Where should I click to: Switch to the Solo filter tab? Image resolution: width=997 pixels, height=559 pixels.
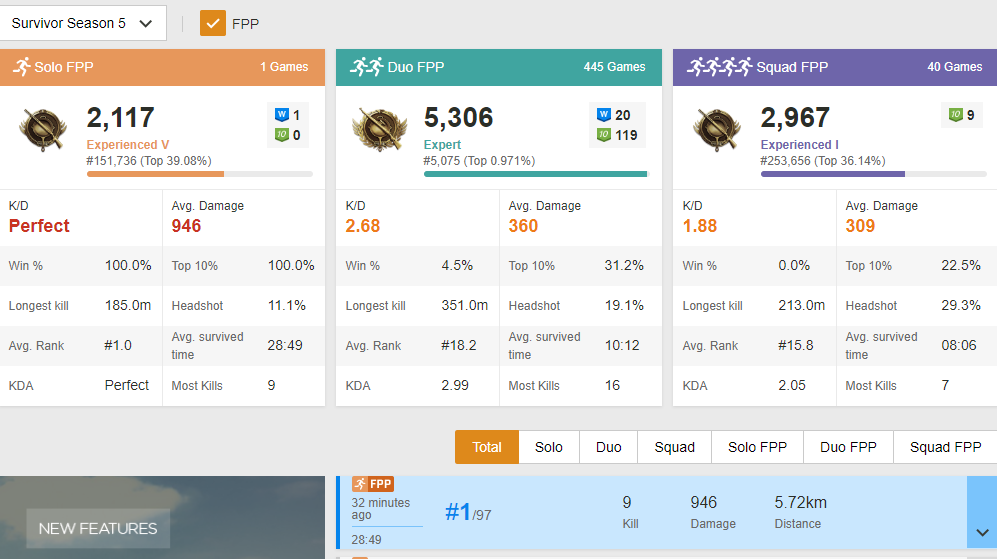(x=549, y=447)
